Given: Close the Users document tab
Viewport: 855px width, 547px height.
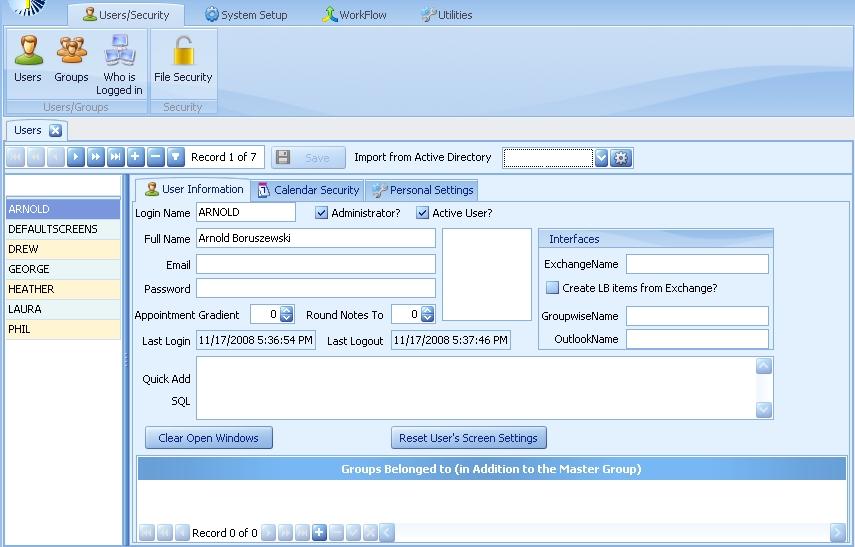Looking at the screenshot, I should click(55, 130).
